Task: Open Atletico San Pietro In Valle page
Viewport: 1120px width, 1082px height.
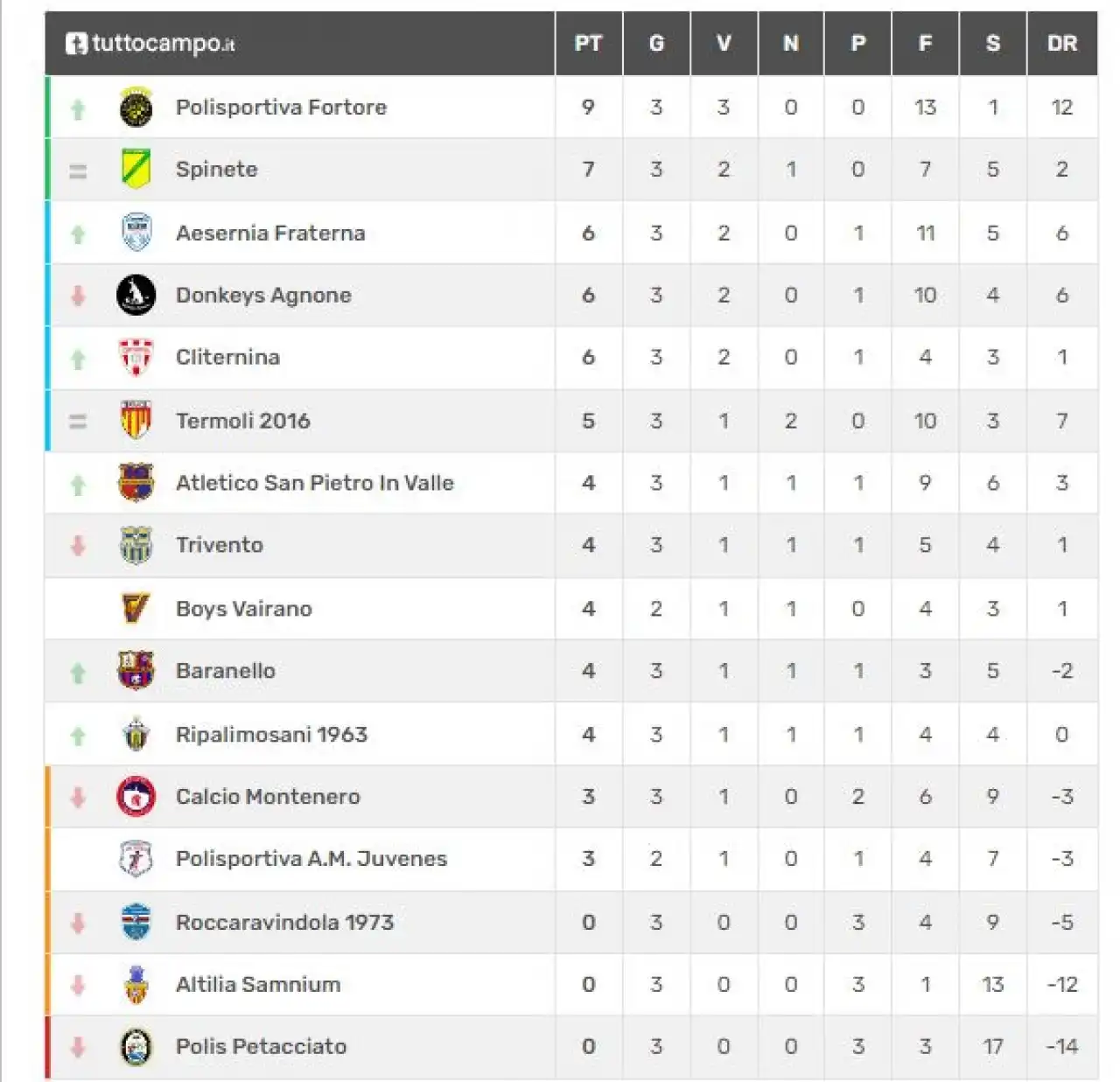Action: [315, 483]
